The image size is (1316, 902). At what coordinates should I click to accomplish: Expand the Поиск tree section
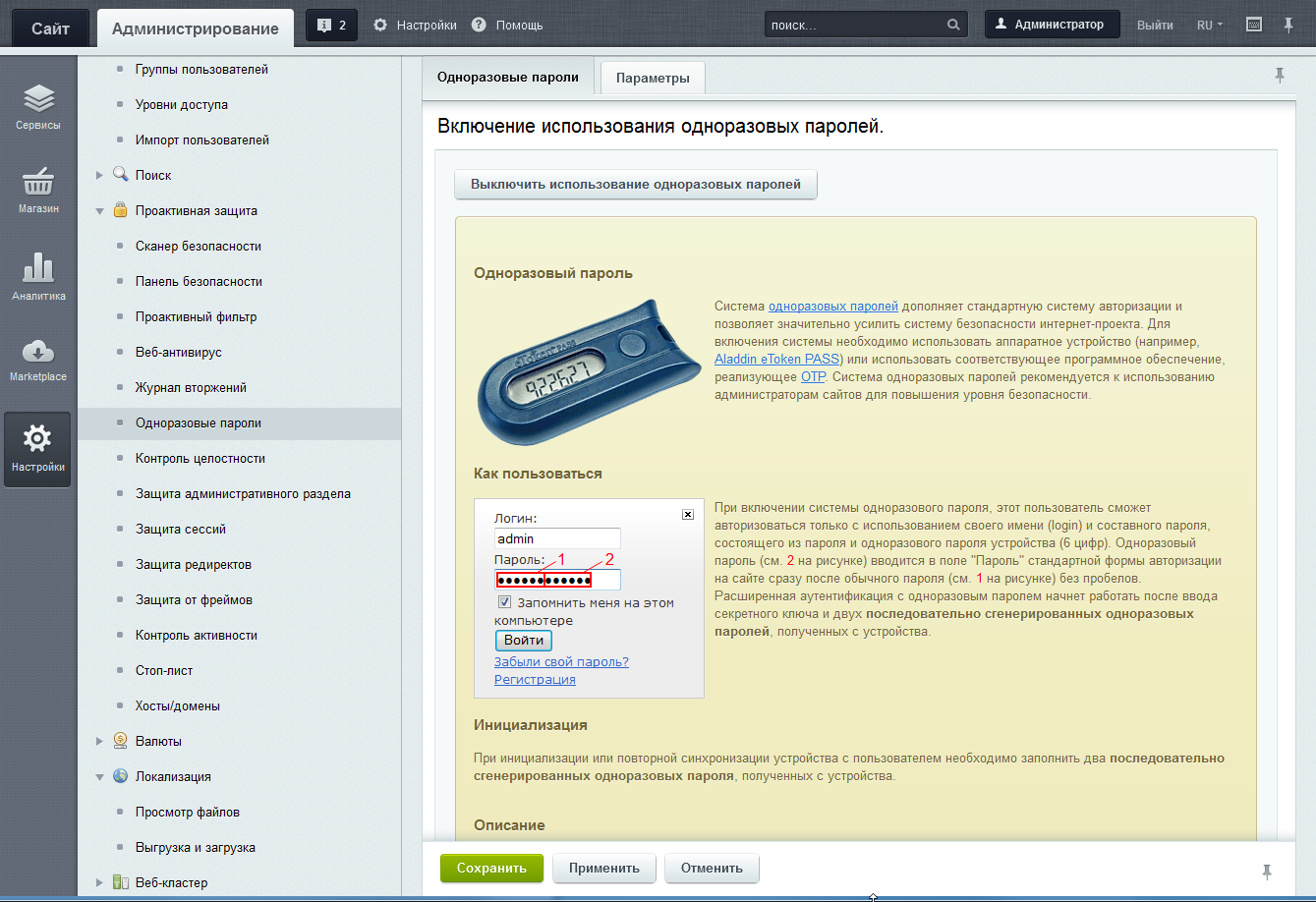click(99, 176)
